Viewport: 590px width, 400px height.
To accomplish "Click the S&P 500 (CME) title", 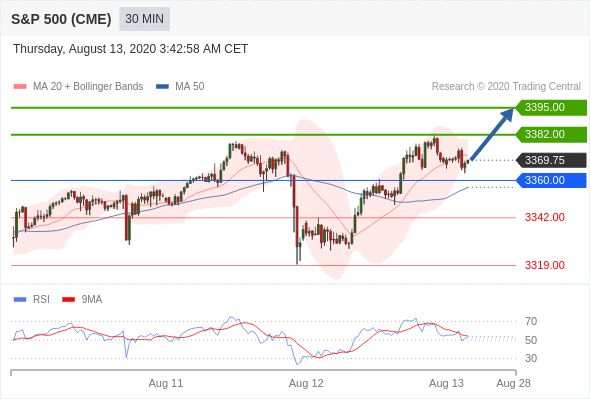I will pyautogui.click(x=61, y=19).
